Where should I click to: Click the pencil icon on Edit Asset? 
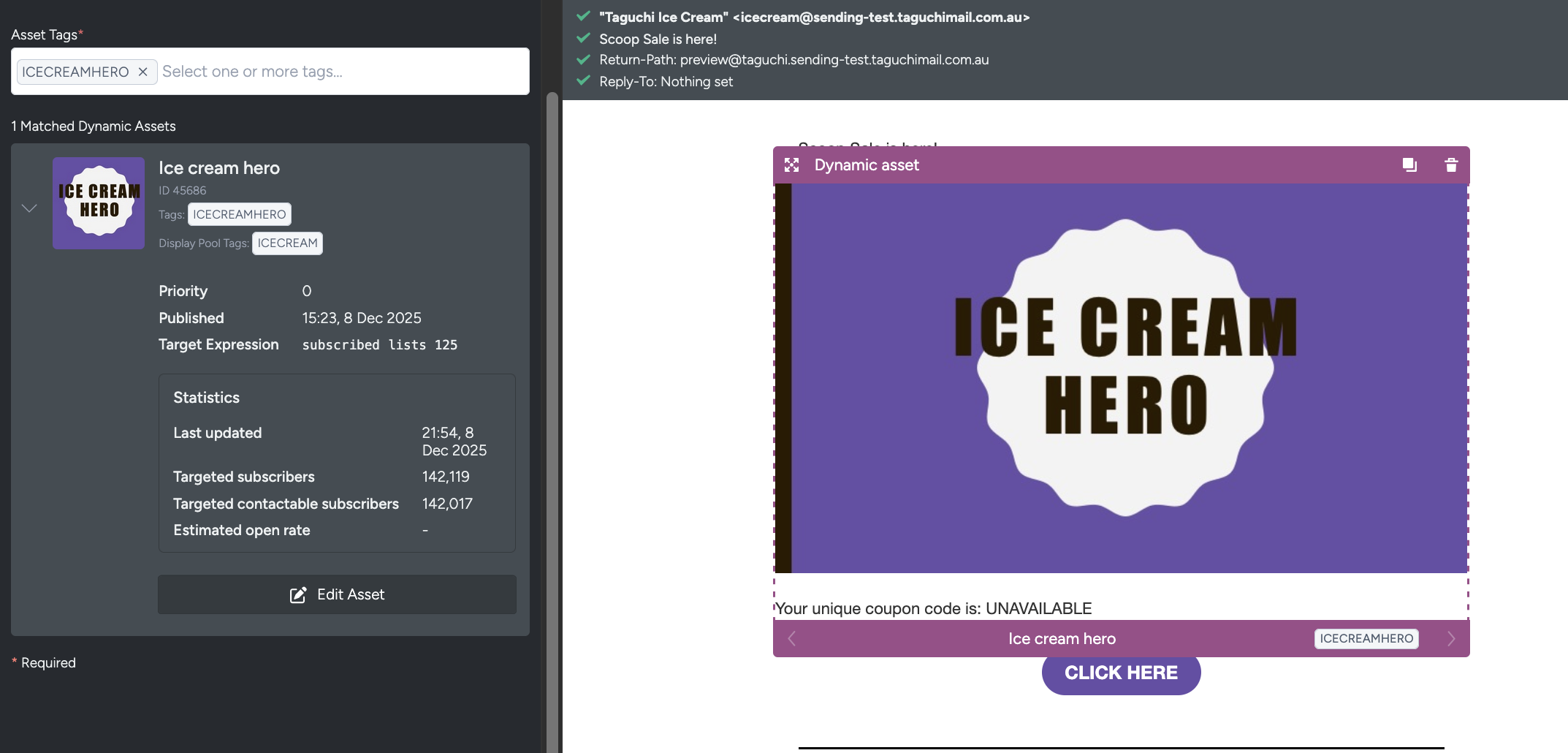297,594
